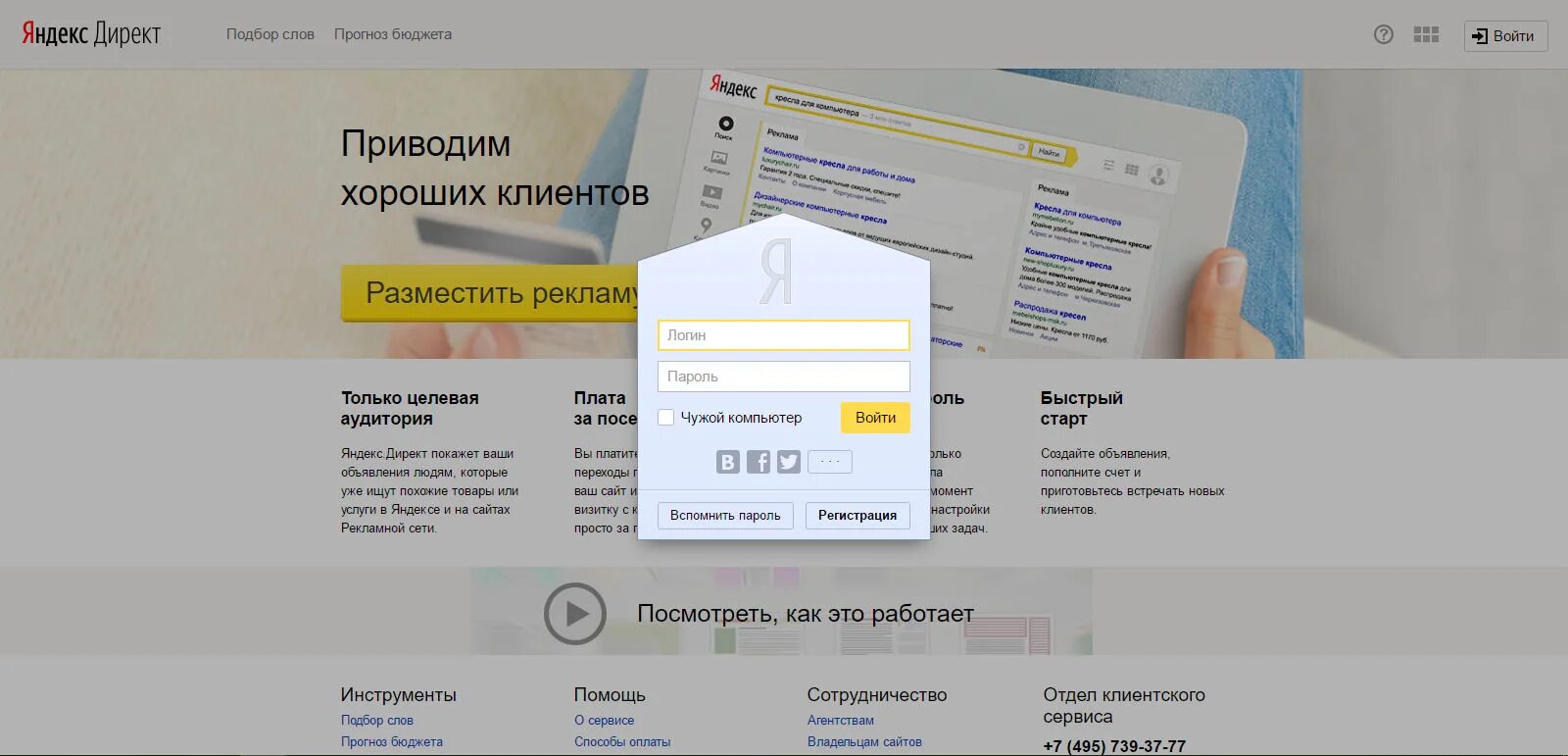The width and height of the screenshot is (1568, 756).
Task: Click the Быстрый старт heading
Action: tap(1082, 408)
